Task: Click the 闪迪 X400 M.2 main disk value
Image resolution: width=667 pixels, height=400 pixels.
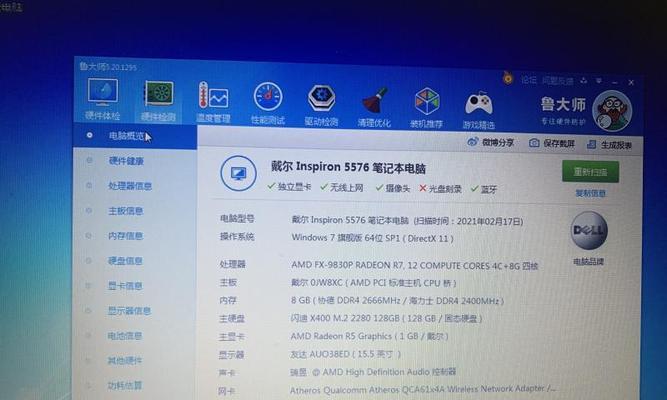Action: point(386,318)
